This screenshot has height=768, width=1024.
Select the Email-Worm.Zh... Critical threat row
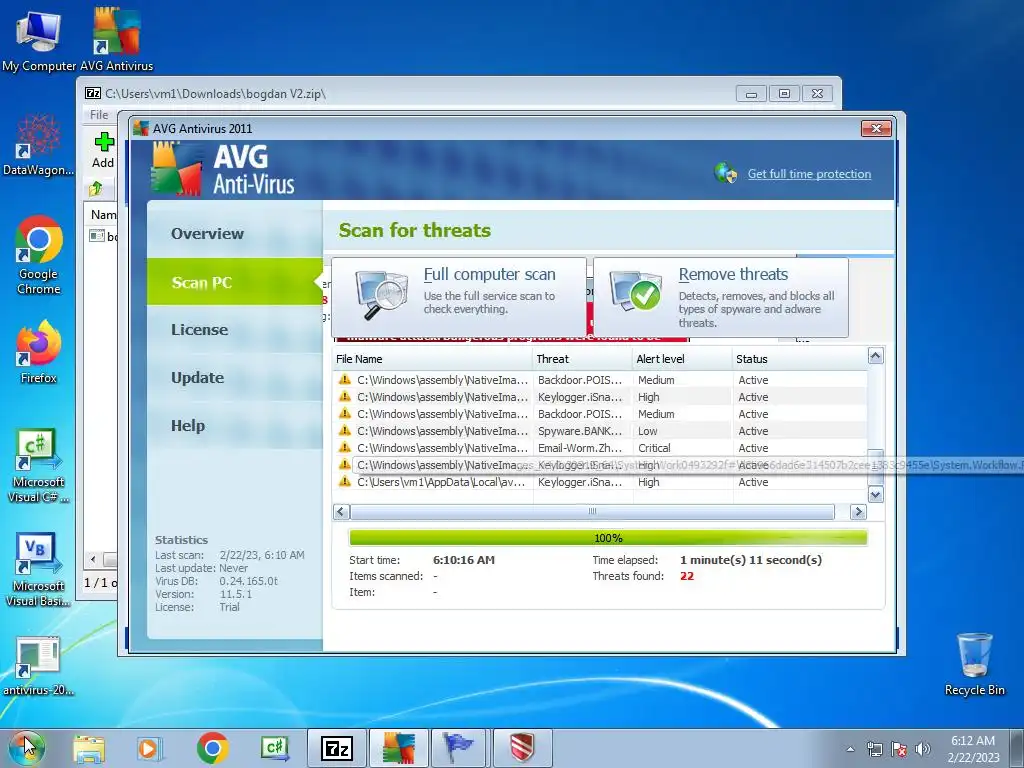[600, 448]
